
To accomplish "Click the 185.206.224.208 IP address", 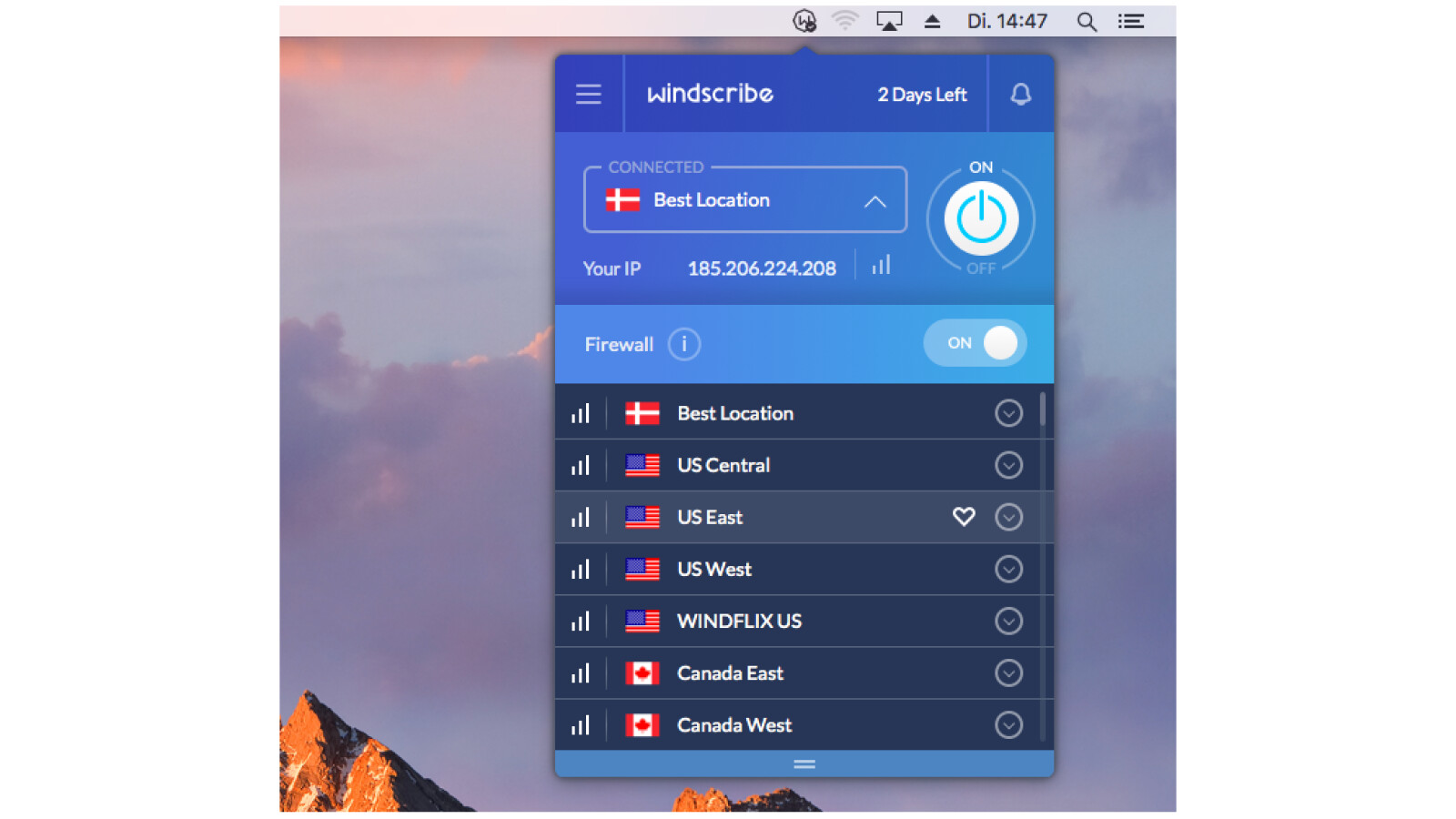I will coord(762,268).
